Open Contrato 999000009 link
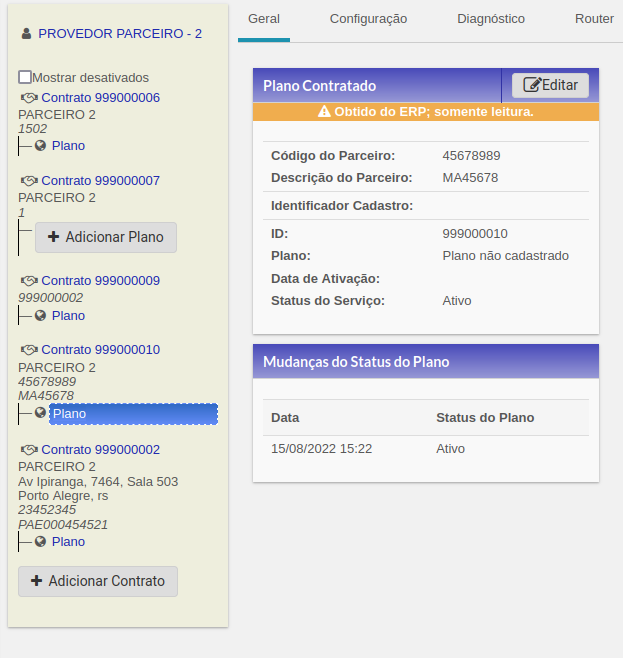The width and height of the screenshot is (623, 658). coord(101,281)
